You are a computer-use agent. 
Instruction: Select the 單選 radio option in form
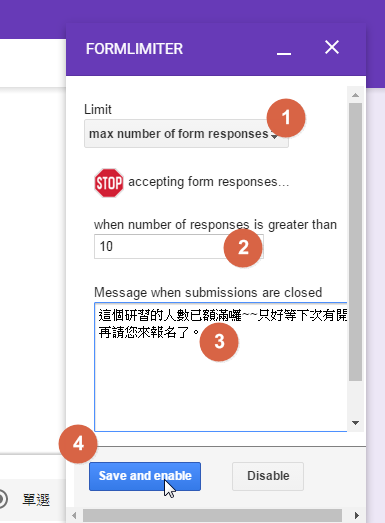point(2,499)
